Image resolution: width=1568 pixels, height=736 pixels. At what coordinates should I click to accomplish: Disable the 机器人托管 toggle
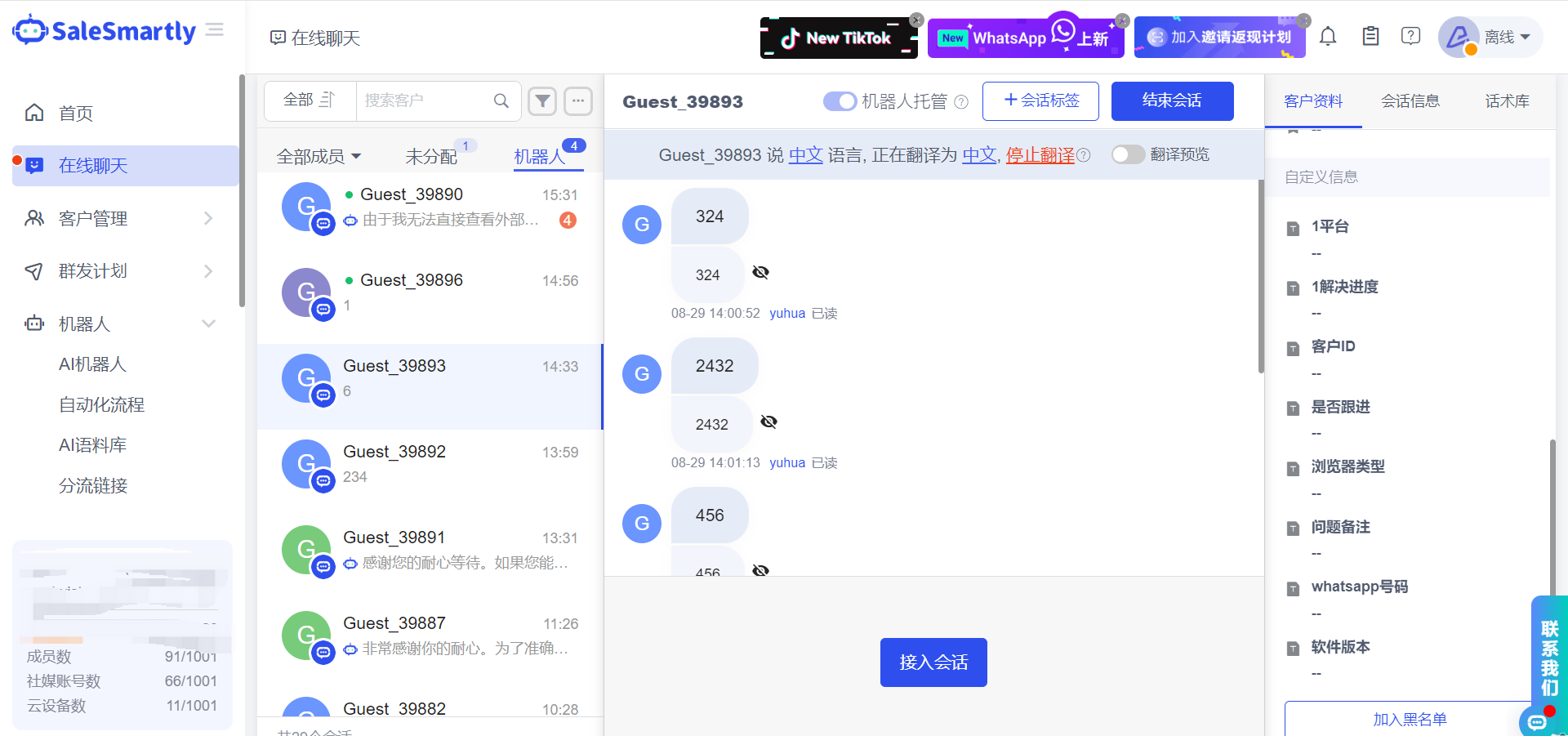[840, 101]
